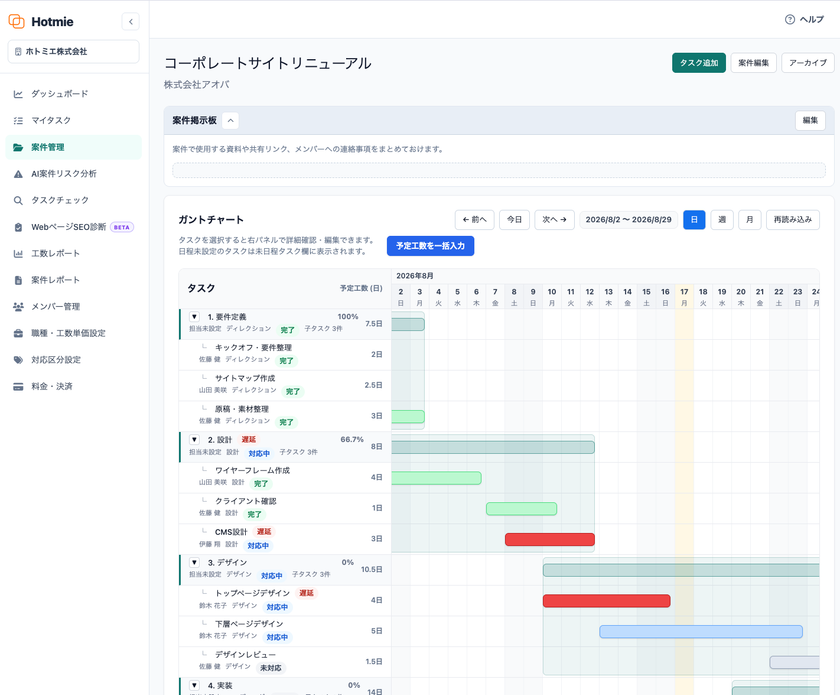Screen dimensions: 840x695
Task: Collapse the 3. デザイン task group
Action: pos(194,563)
